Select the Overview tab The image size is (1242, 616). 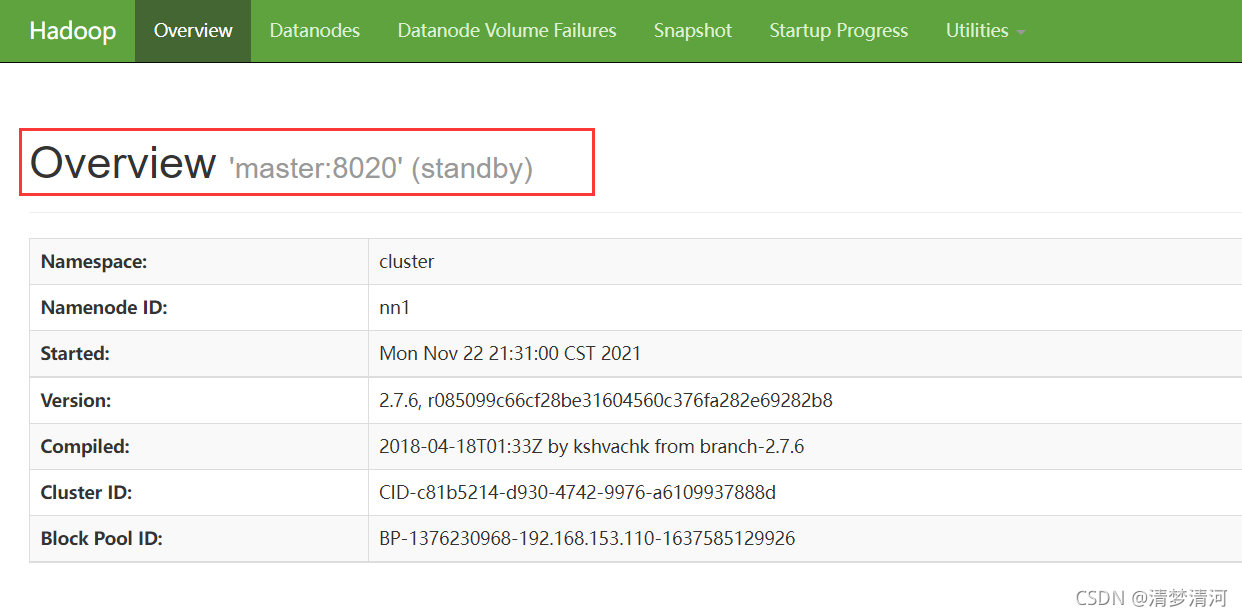tap(193, 31)
